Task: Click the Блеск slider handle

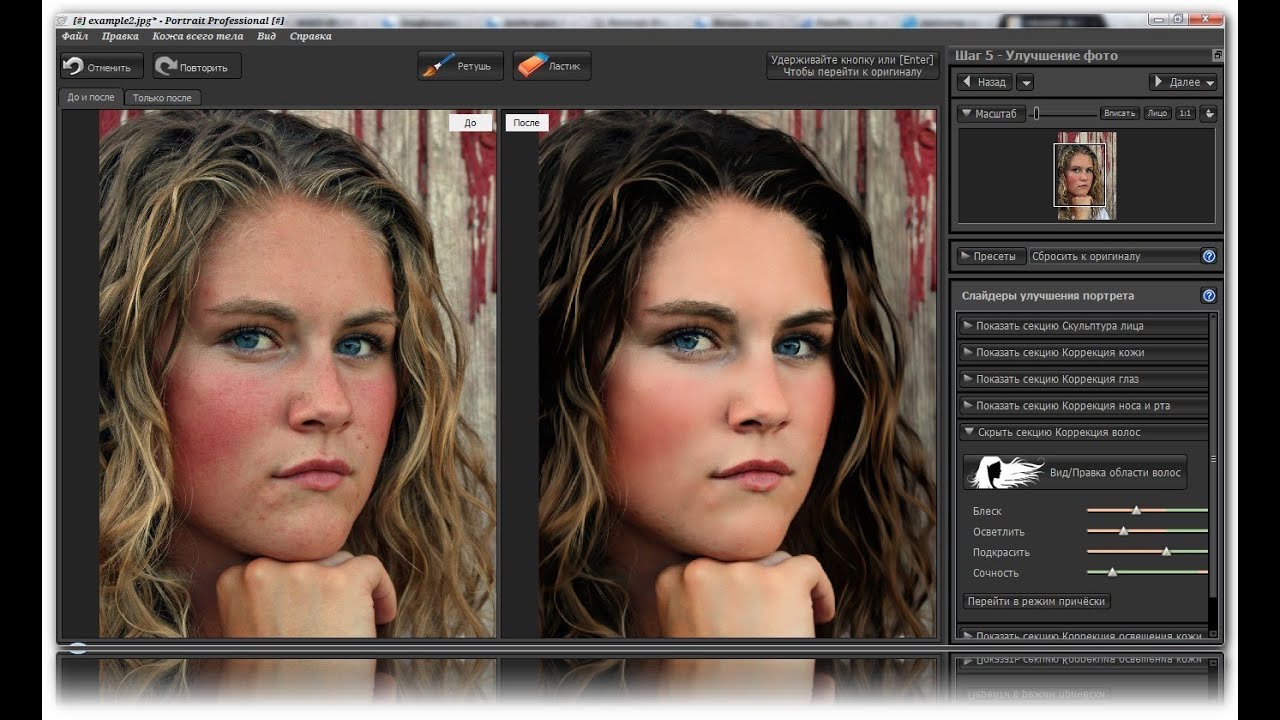Action: (x=1136, y=510)
